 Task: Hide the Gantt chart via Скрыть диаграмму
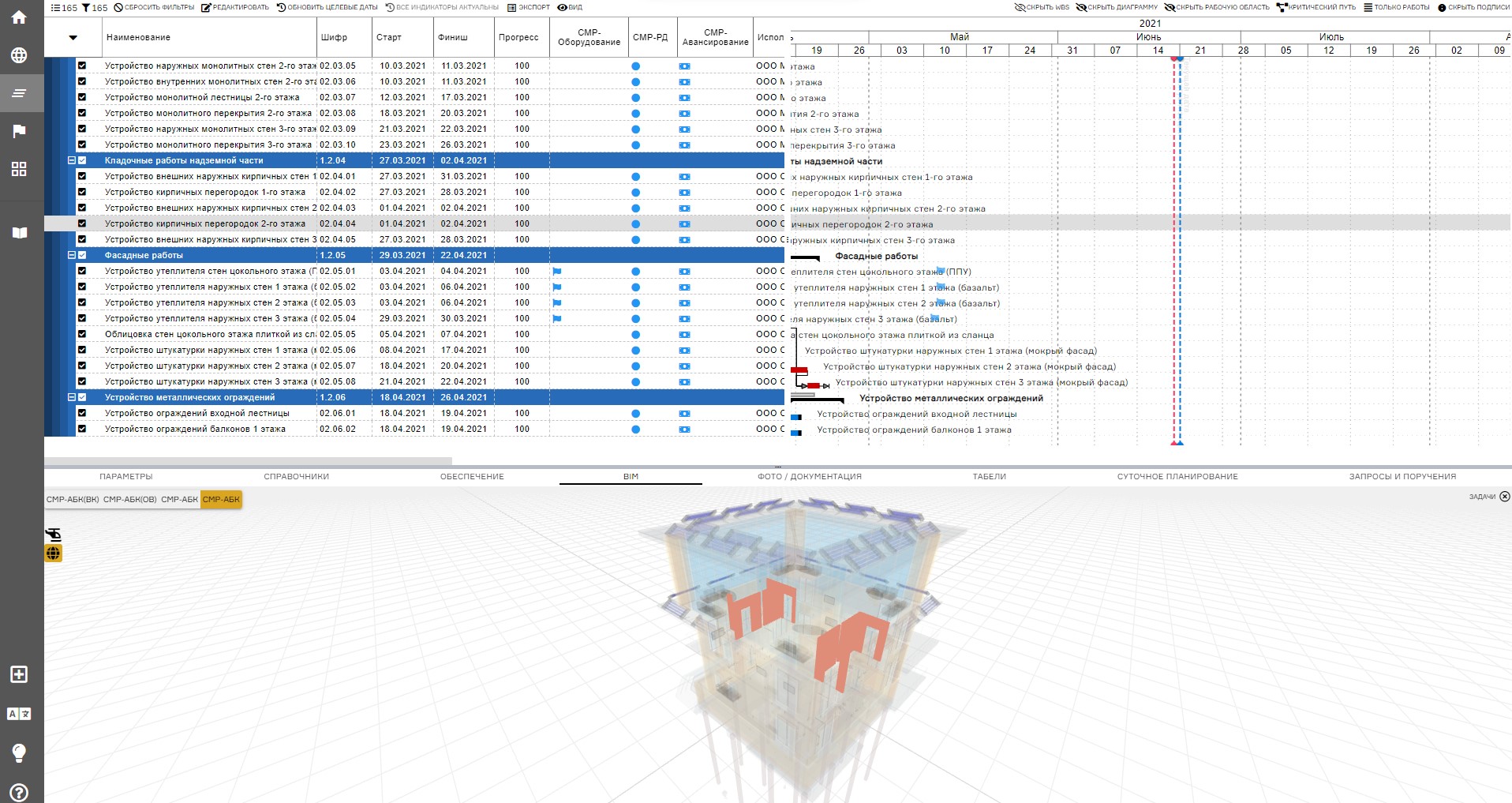point(1117,7)
